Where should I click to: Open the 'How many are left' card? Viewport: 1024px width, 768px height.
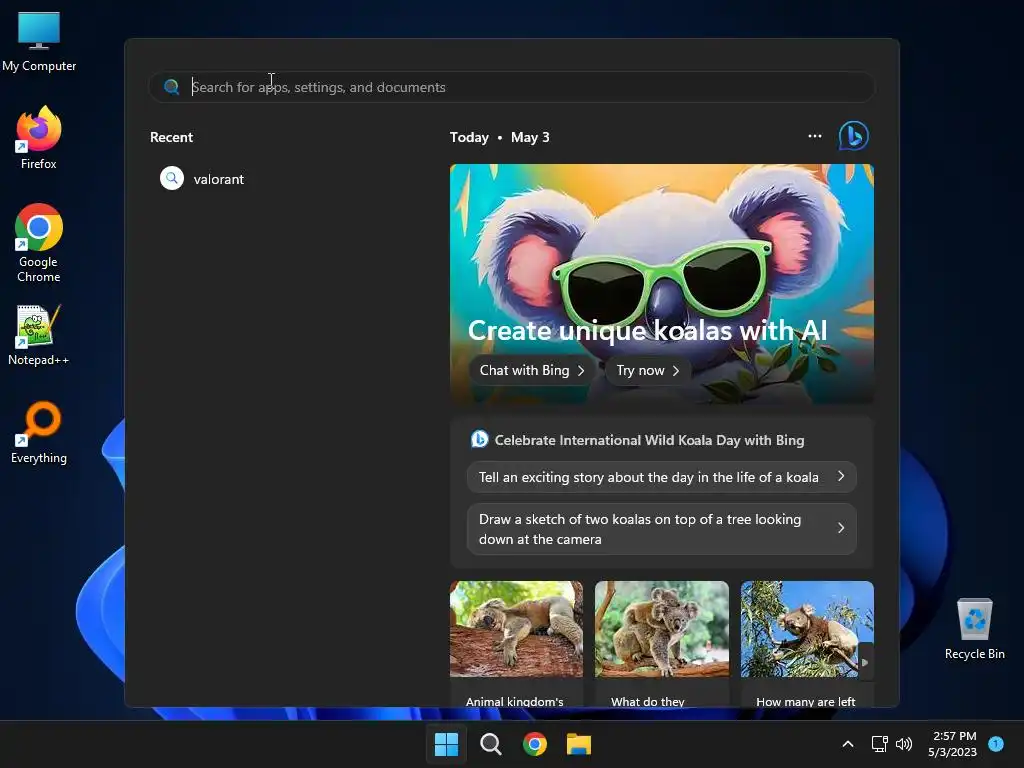[807, 644]
